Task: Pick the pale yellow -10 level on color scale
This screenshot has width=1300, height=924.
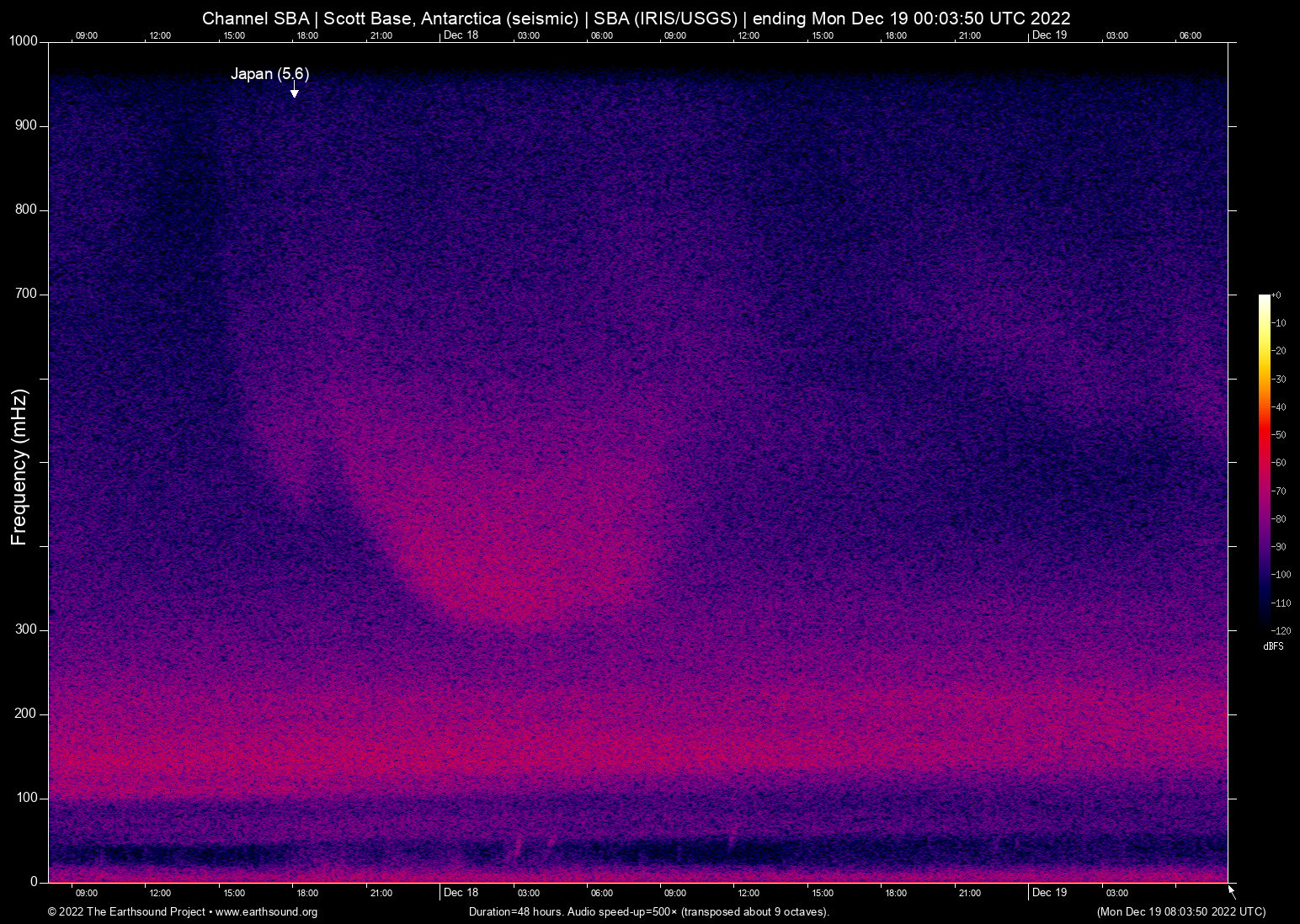Action: click(1264, 323)
